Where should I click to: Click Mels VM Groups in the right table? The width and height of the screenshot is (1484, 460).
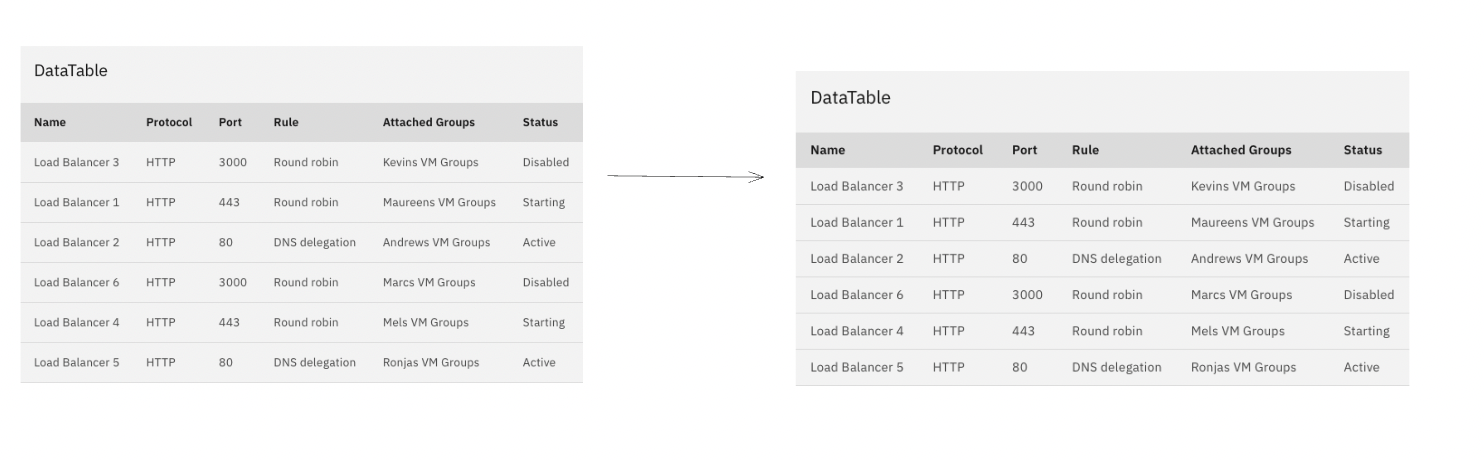pos(1237,331)
